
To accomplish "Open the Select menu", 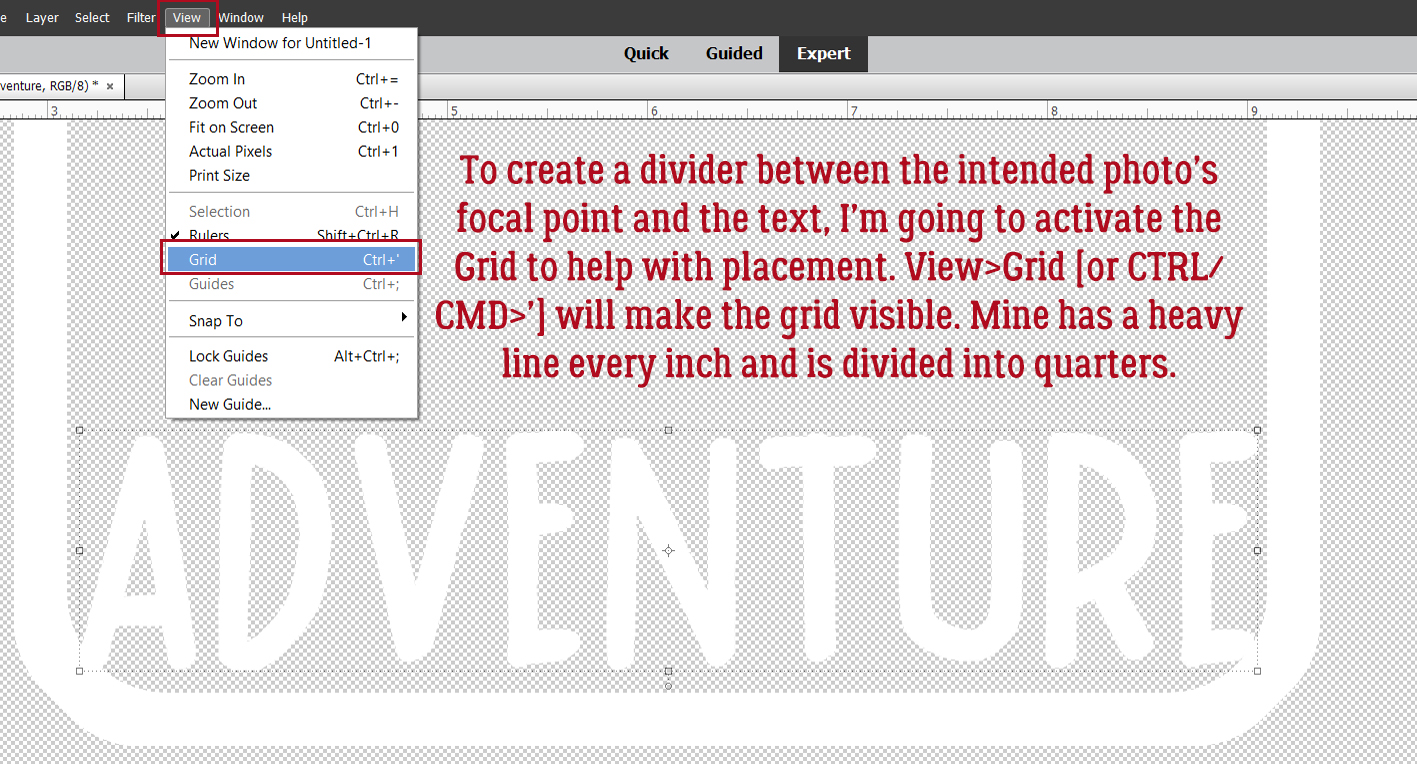I will (x=92, y=17).
